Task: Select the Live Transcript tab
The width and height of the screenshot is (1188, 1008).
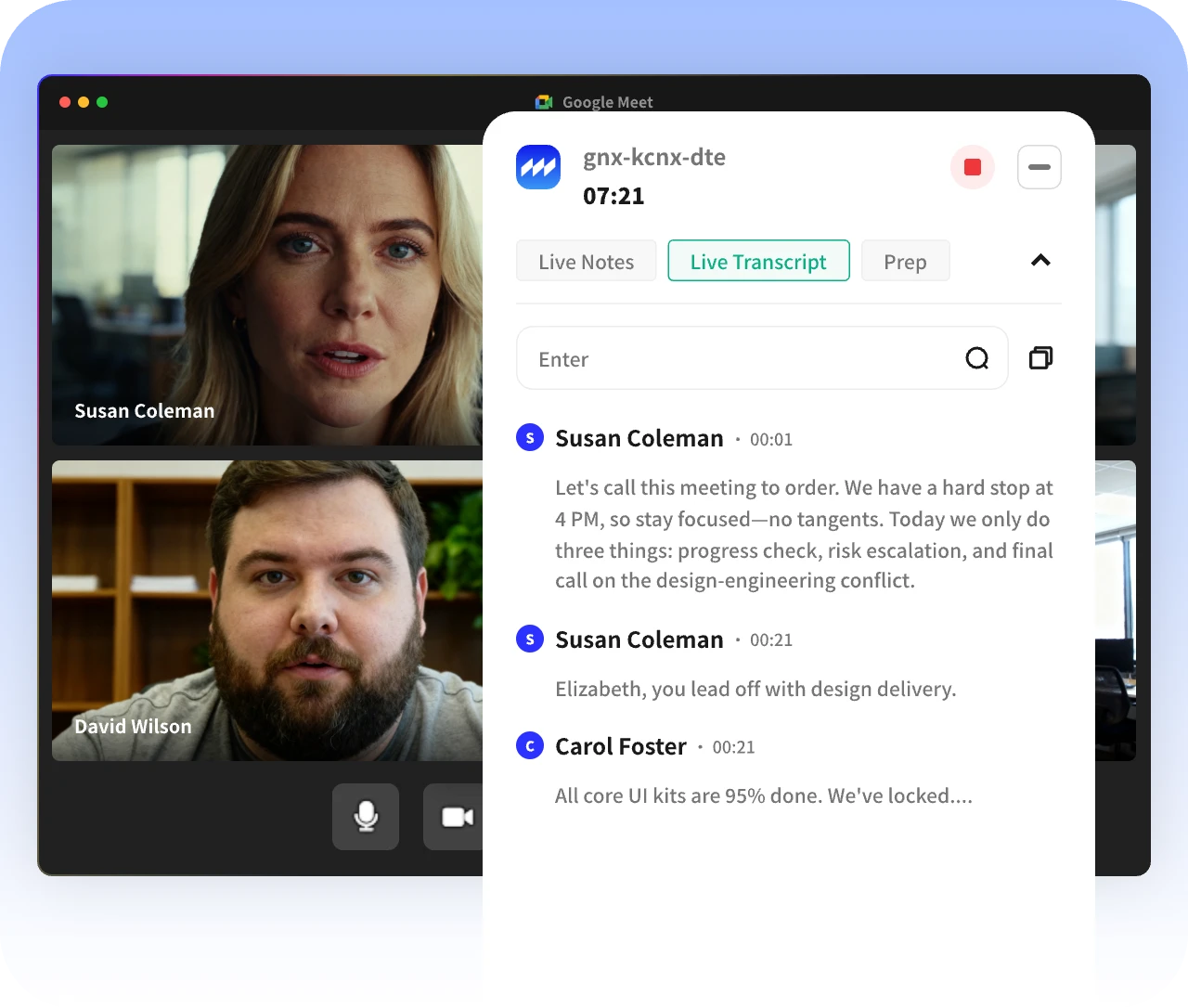Action: 758,261
